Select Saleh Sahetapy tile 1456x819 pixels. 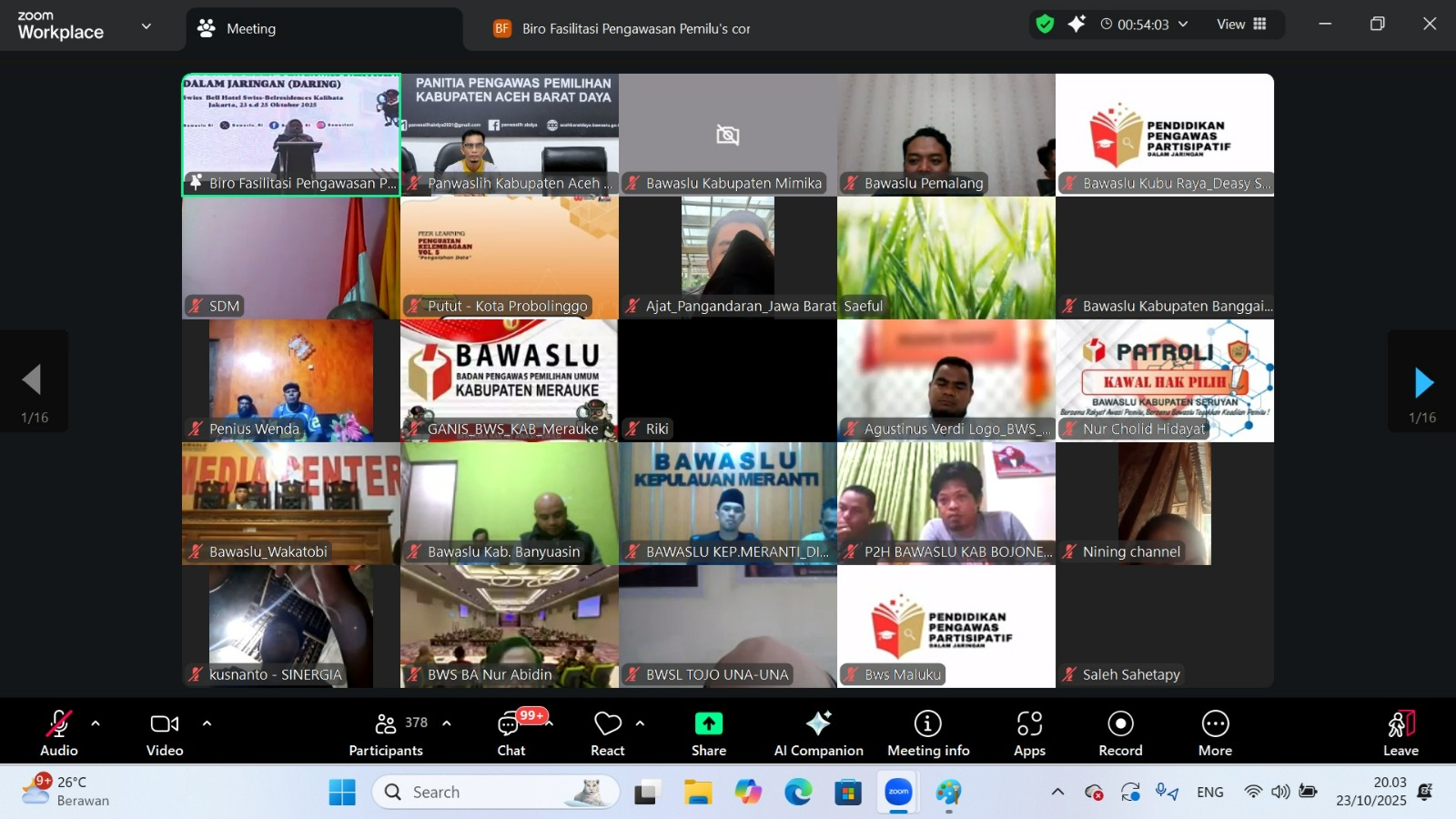point(1165,626)
